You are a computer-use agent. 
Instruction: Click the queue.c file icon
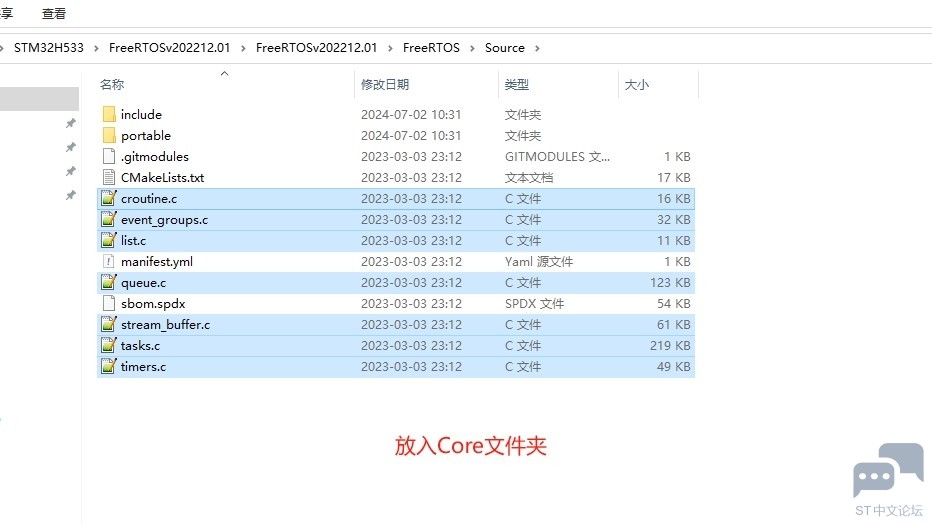109,282
